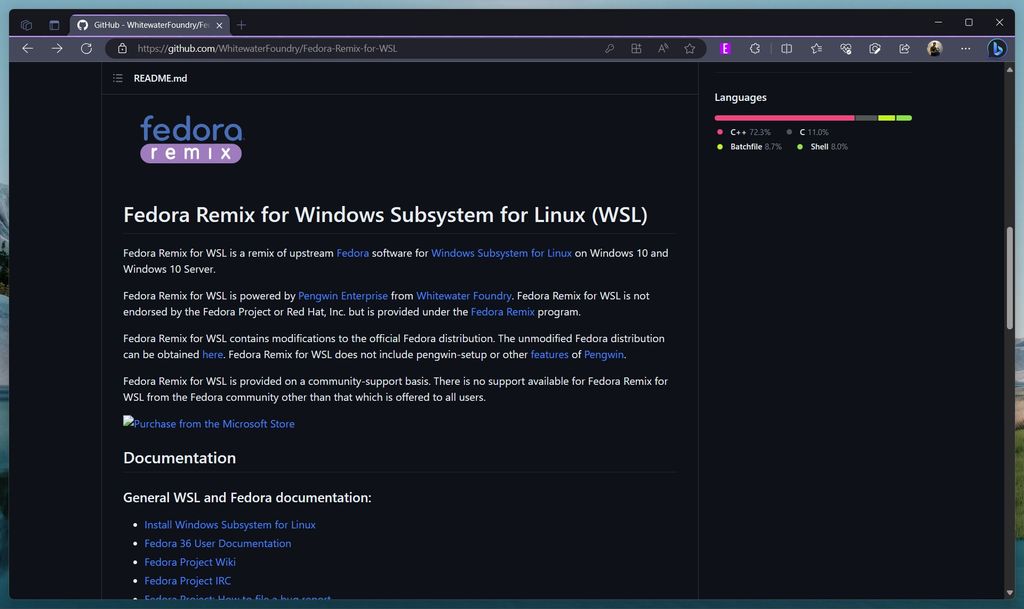The height and width of the screenshot is (609, 1024).
Task: Open Browser essentials
Action: pyautogui.click(x=845, y=48)
